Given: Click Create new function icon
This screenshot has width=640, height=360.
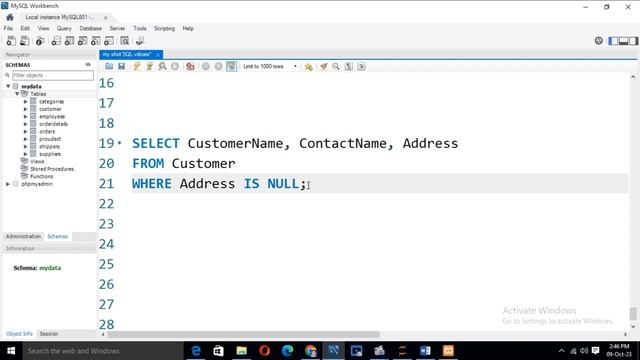Looking at the screenshot, I should [x=109, y=41].
